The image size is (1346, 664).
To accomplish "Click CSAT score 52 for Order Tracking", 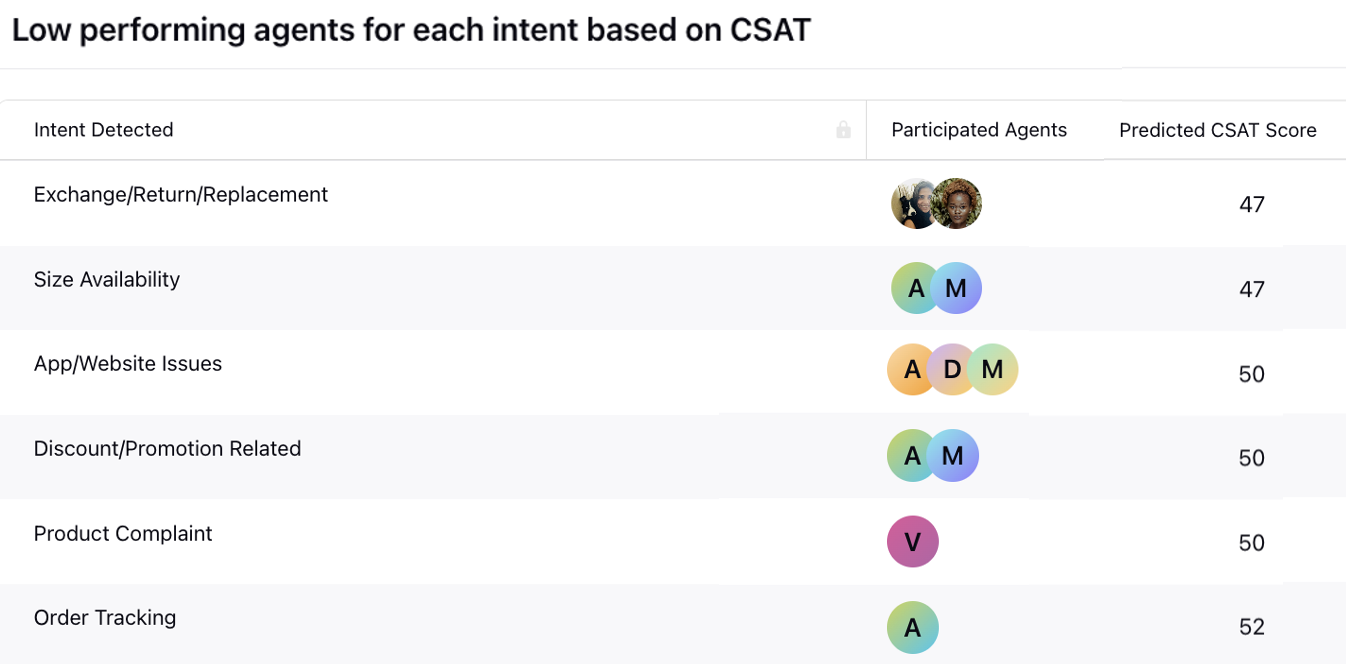I will [x=1251, y=627].
